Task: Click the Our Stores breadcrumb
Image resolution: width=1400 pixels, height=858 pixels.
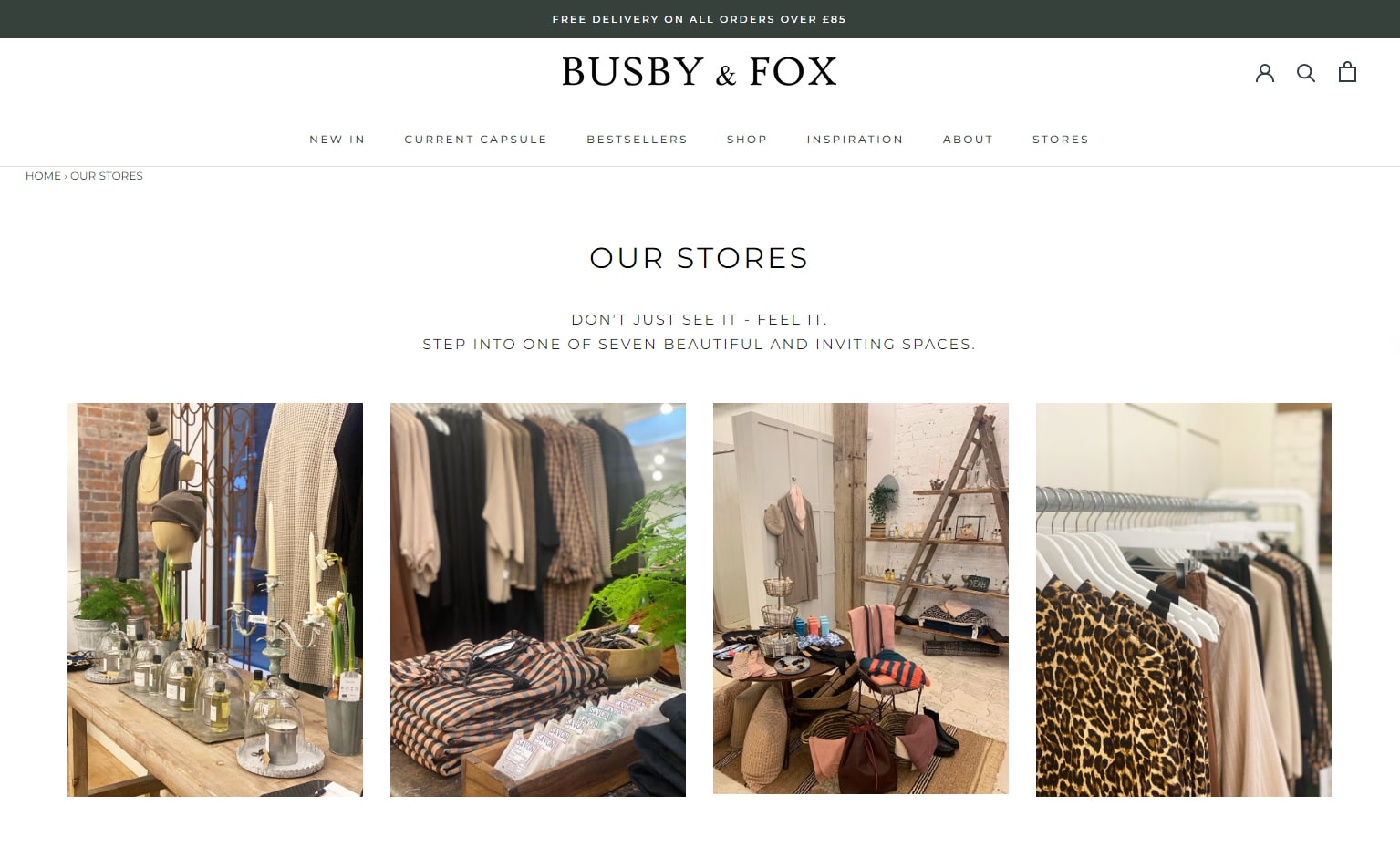Action: tap(107, 176)
